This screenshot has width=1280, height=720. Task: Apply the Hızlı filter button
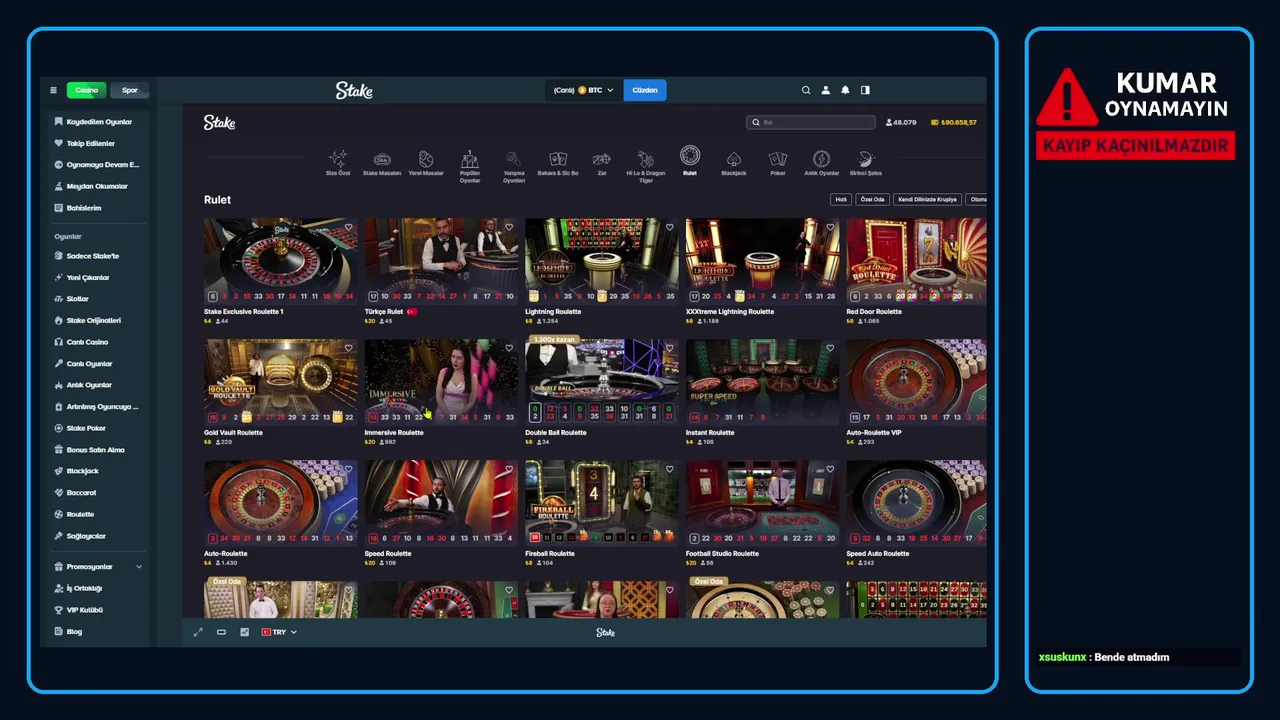coord(842,200)
